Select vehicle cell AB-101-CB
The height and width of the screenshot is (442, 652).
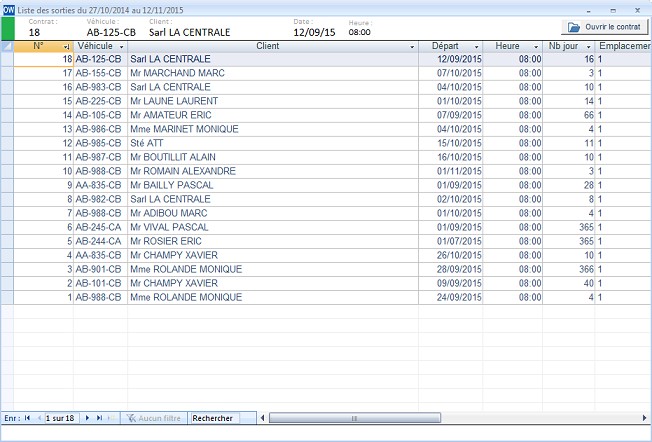coord(100,283)
